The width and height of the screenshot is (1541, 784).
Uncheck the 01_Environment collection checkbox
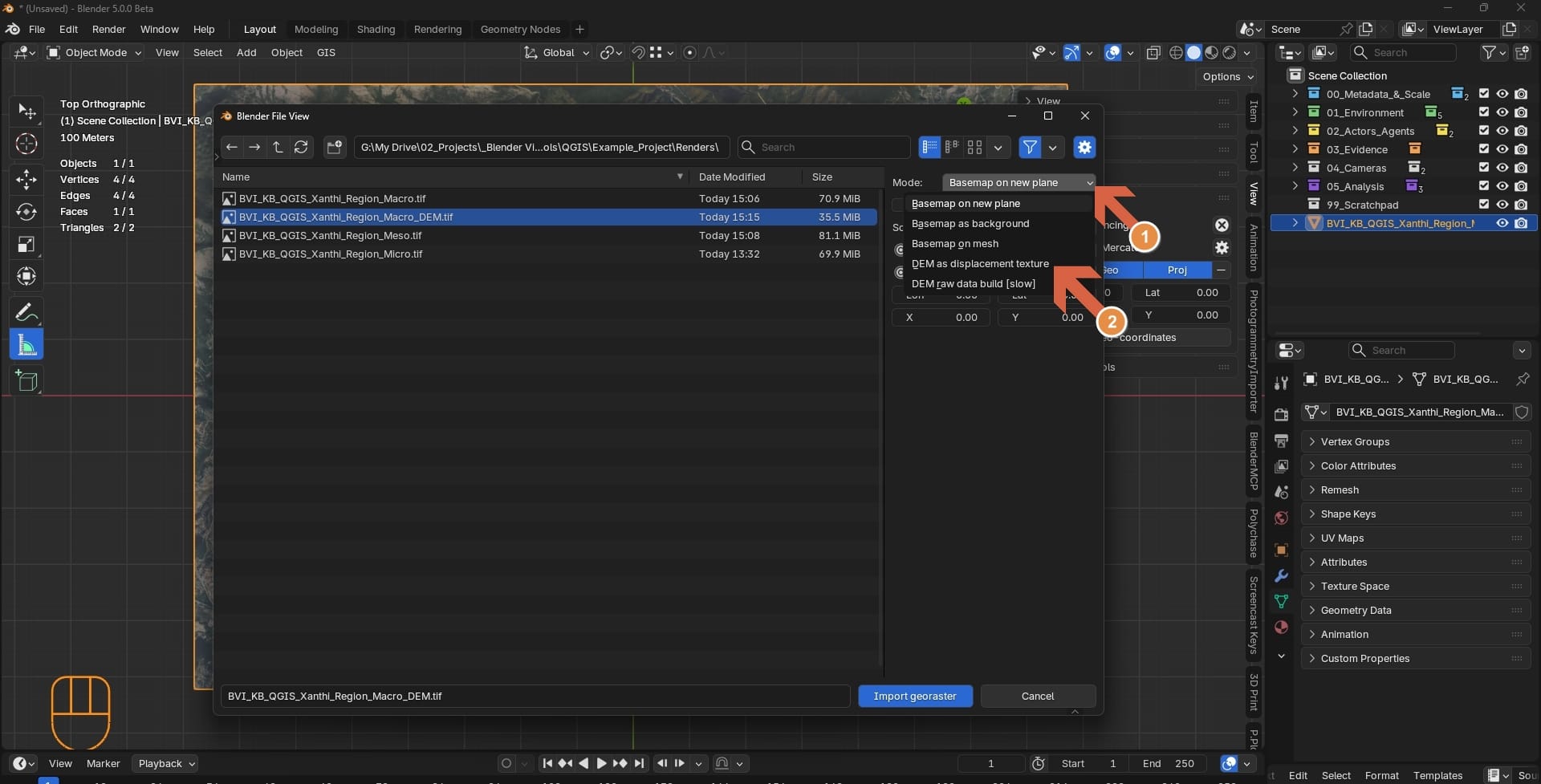[x=1484, y=112]
